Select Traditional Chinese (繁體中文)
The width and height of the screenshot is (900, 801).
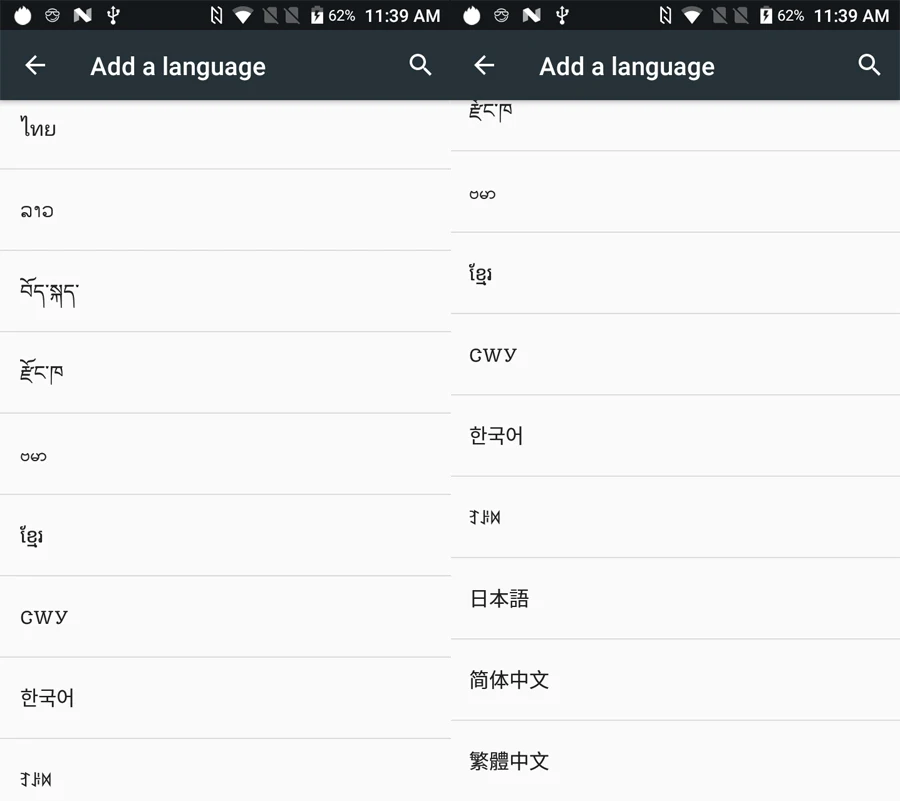coord(676,761)
